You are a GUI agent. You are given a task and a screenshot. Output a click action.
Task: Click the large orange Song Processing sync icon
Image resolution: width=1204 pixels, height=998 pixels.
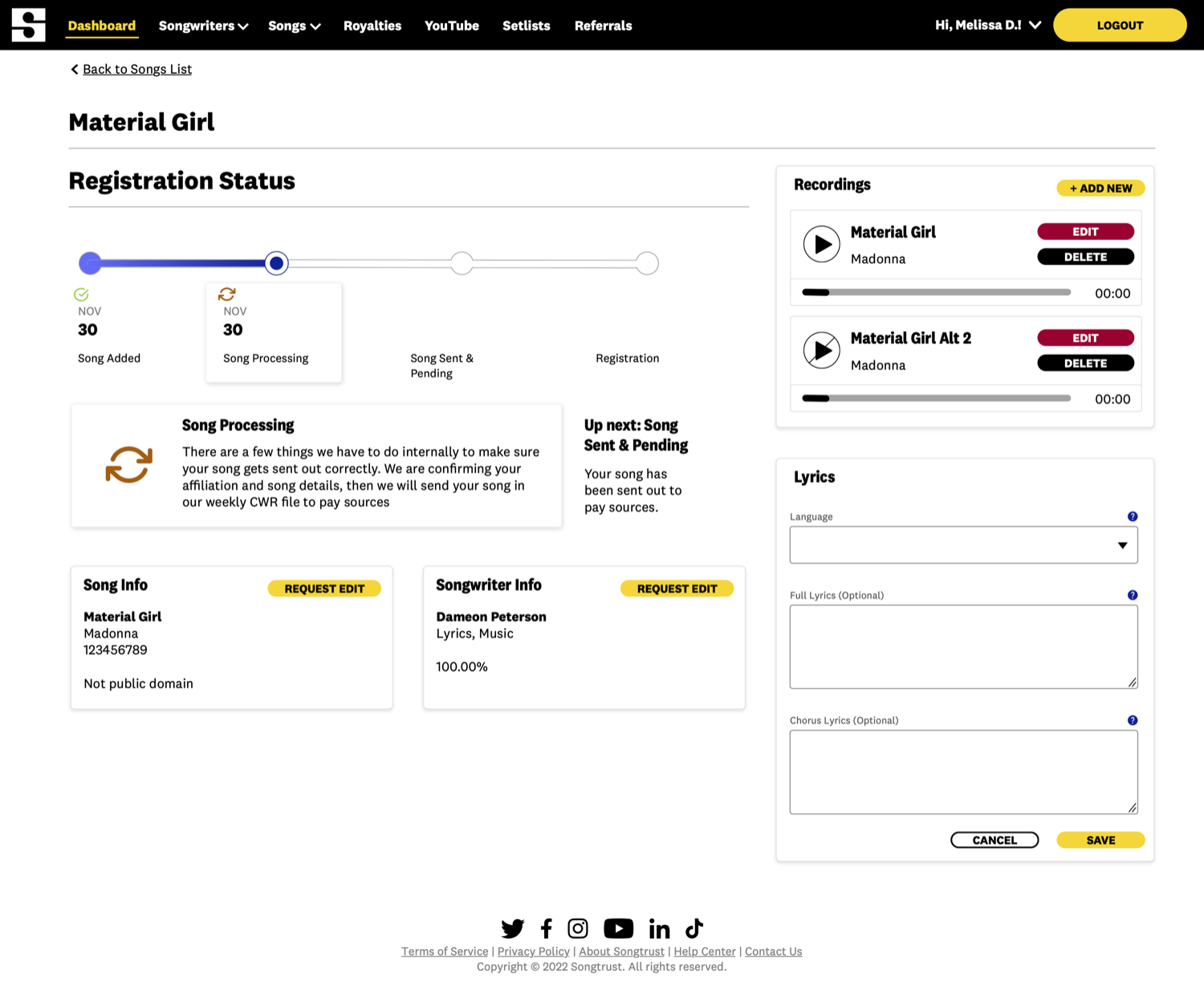[129, 465]
